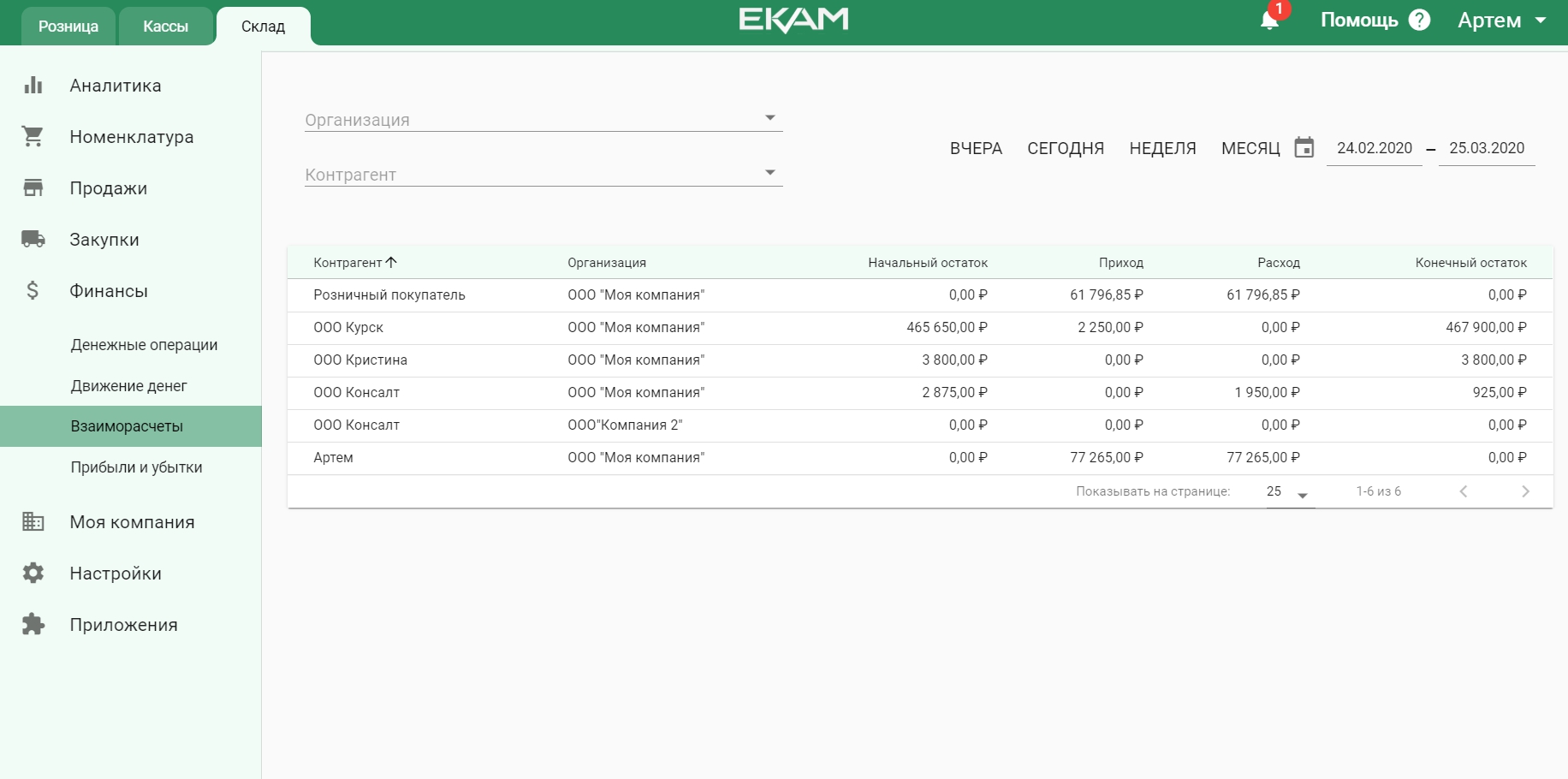Click the Настройки gear icon
Viewport: 1568px width, 779px height.
[x=33, y=573]
